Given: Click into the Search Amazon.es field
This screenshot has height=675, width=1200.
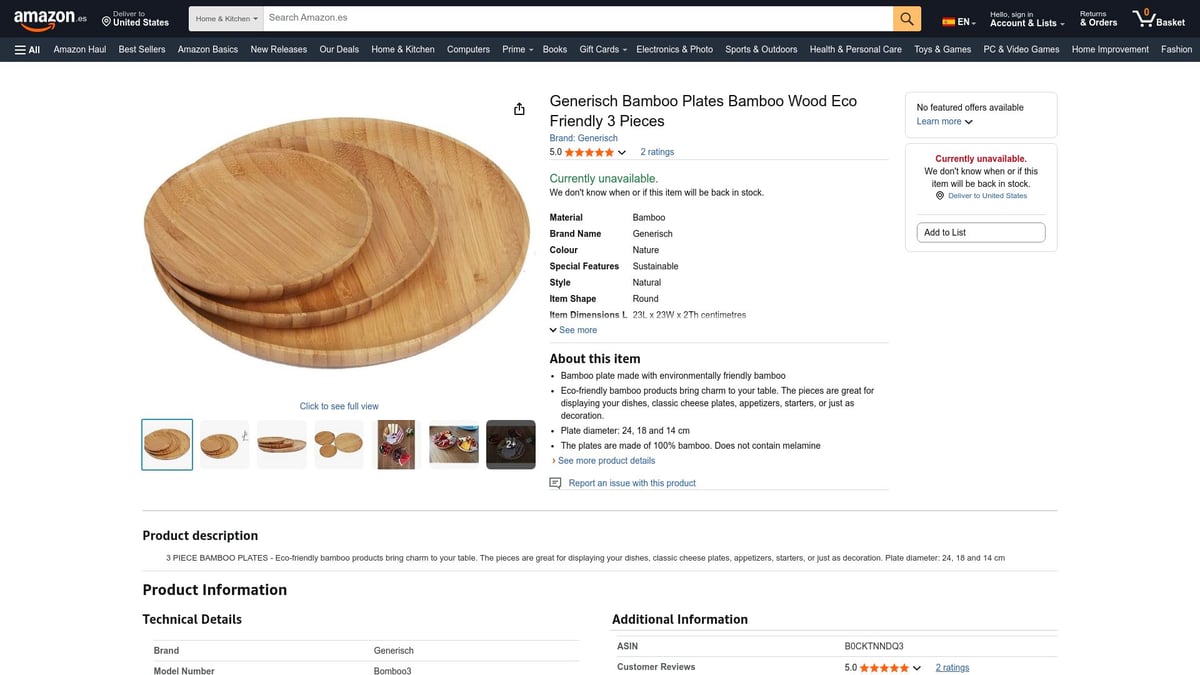Looking at the screenshot, I should [578, 18].
